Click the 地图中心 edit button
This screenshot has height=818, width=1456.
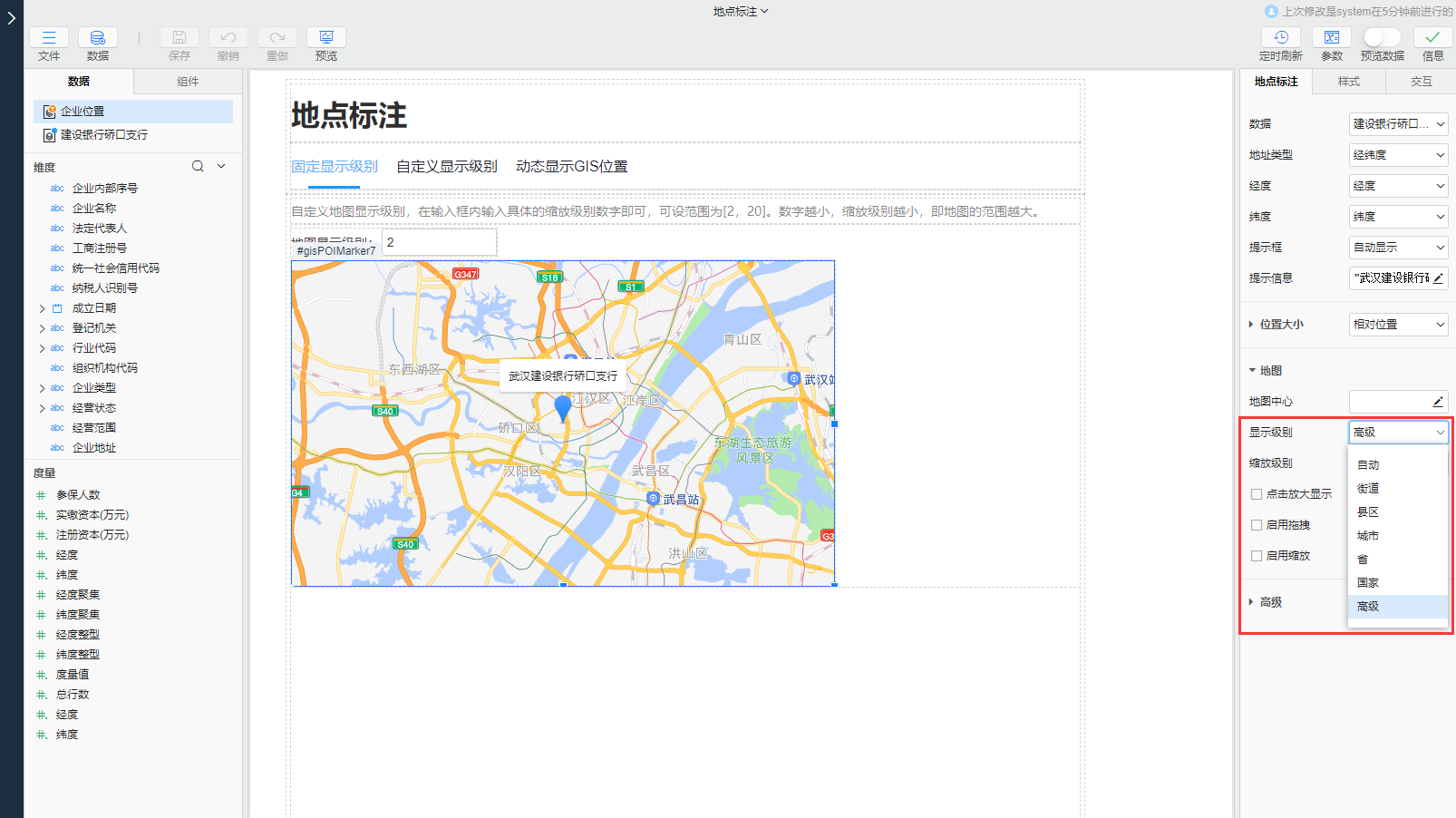[x=1440, y=400]
